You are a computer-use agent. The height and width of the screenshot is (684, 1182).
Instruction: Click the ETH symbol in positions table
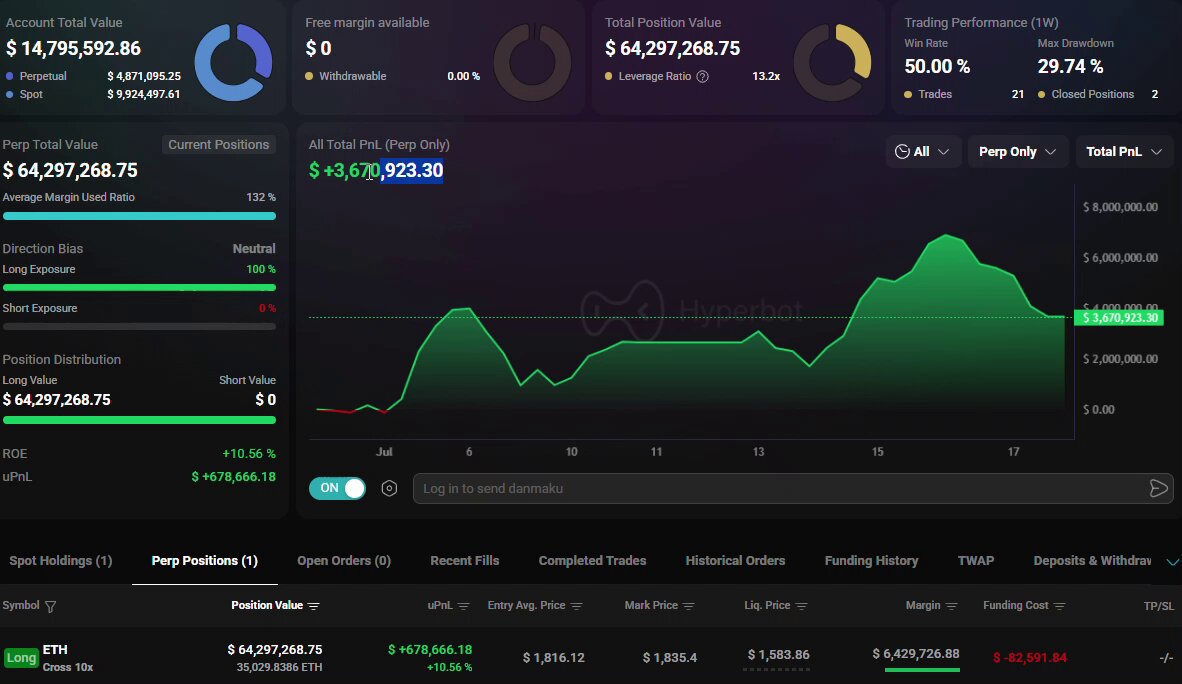(55, 649)
